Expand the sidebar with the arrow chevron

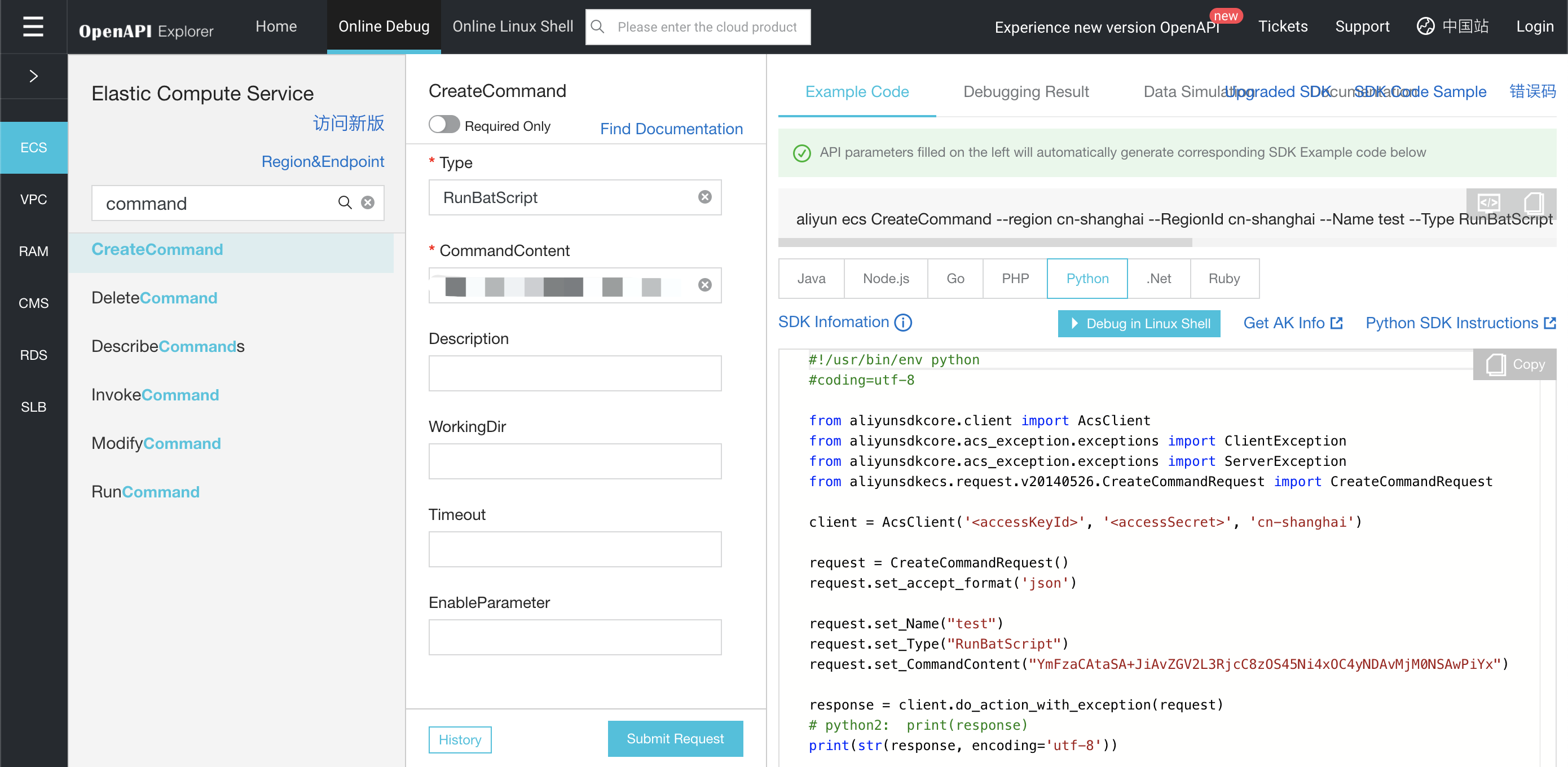(x=33, y=76)
